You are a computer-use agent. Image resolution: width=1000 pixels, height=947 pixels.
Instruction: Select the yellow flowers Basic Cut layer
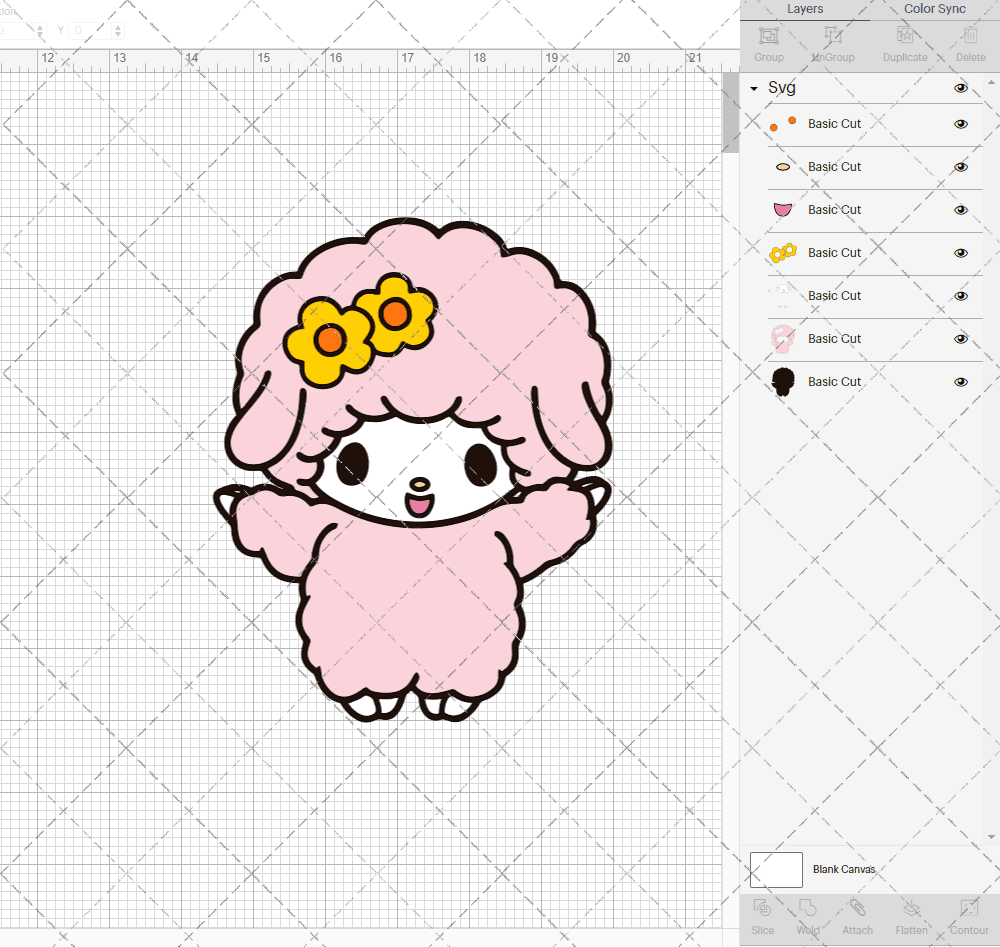(x=834, y=252)
